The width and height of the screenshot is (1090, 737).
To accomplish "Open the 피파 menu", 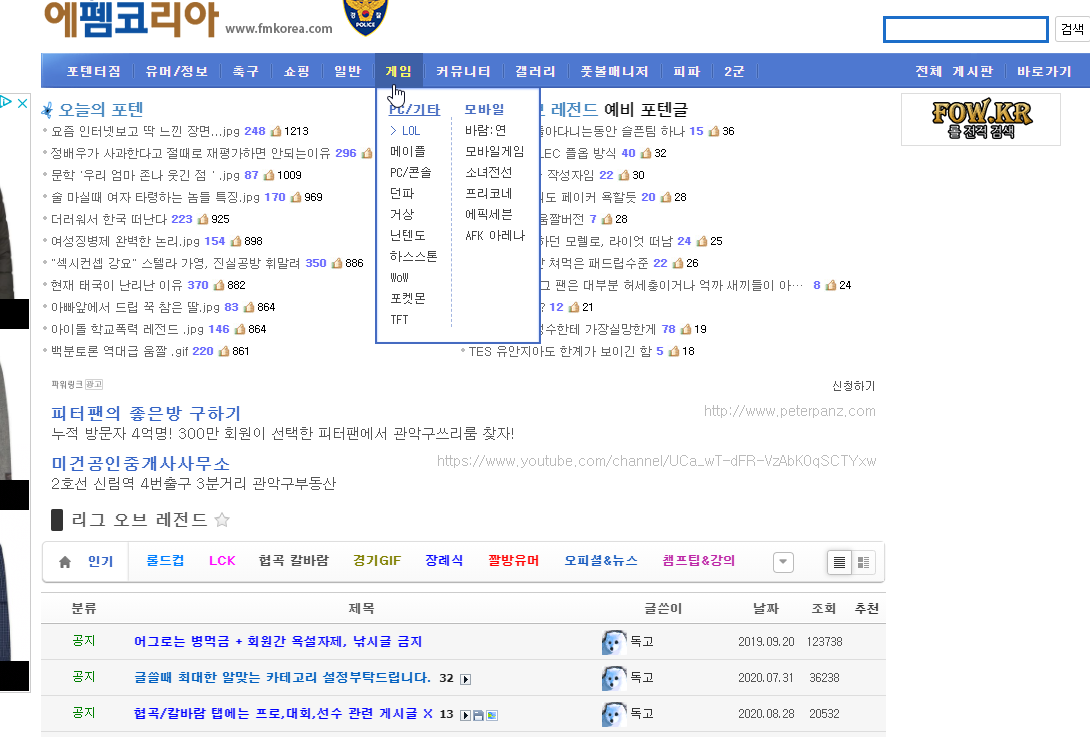I will click(x=687, y=71).
